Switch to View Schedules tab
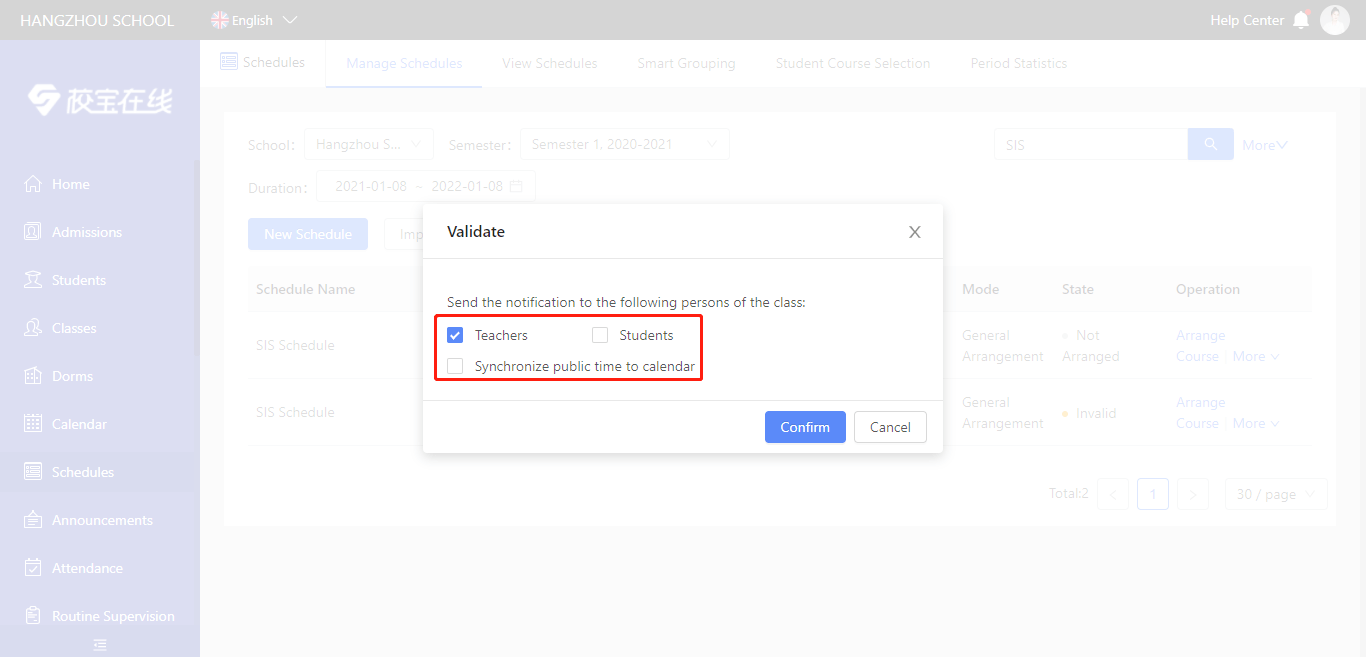Viewport: 1366px width, 657px height. (x=550, y=63)
